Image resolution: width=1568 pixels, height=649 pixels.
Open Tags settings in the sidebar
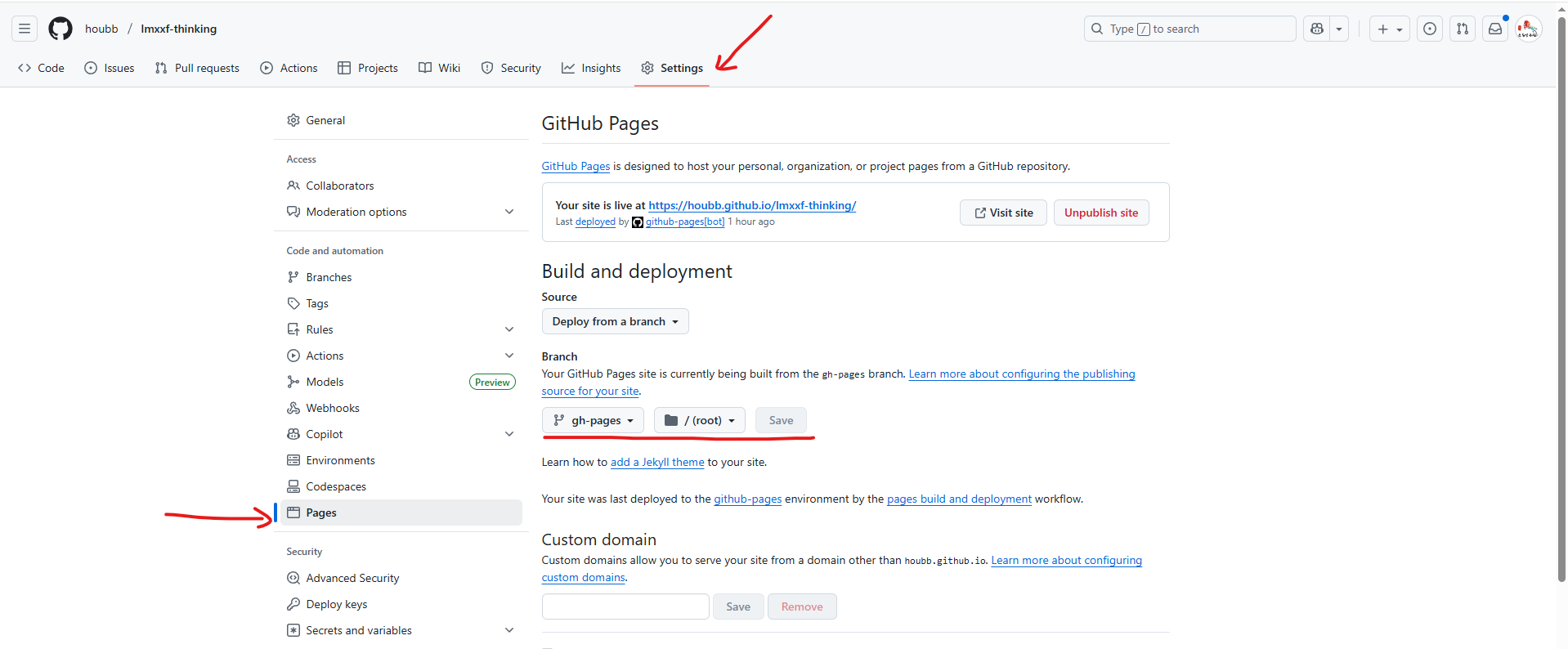coord(401,303)
